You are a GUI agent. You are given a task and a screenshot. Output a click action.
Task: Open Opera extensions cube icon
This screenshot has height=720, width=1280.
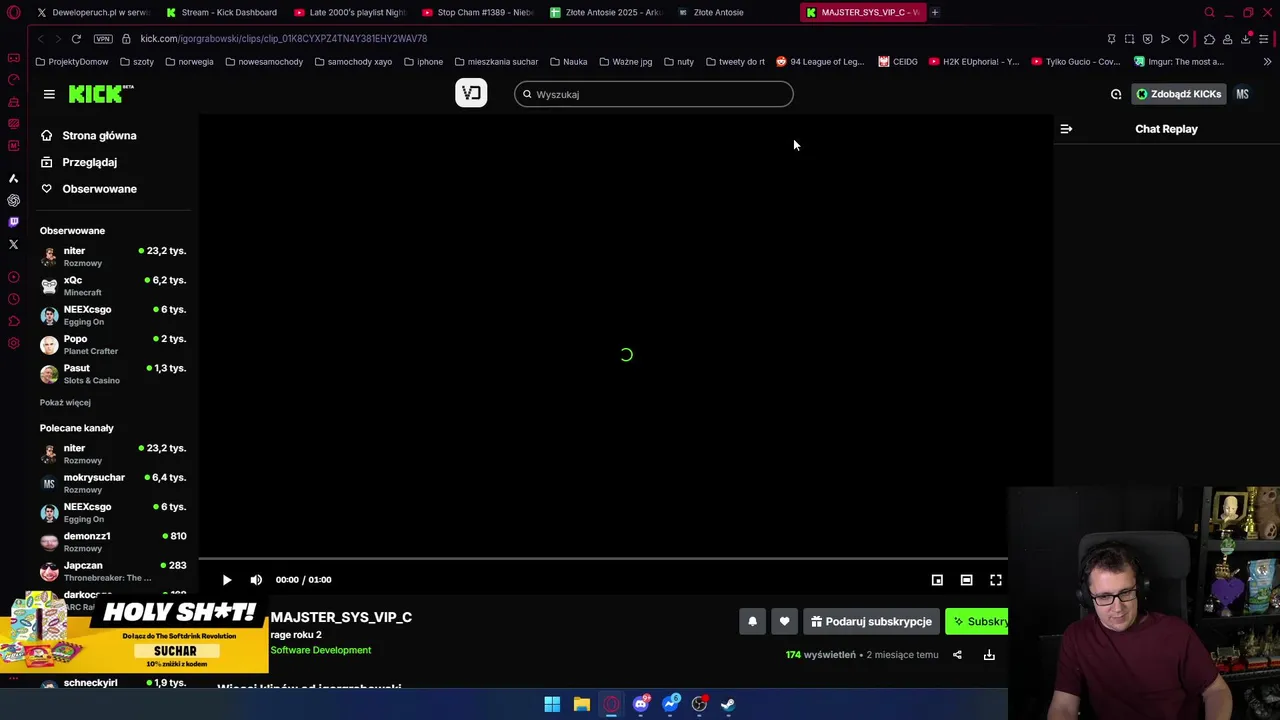[x=1209, y=39]
